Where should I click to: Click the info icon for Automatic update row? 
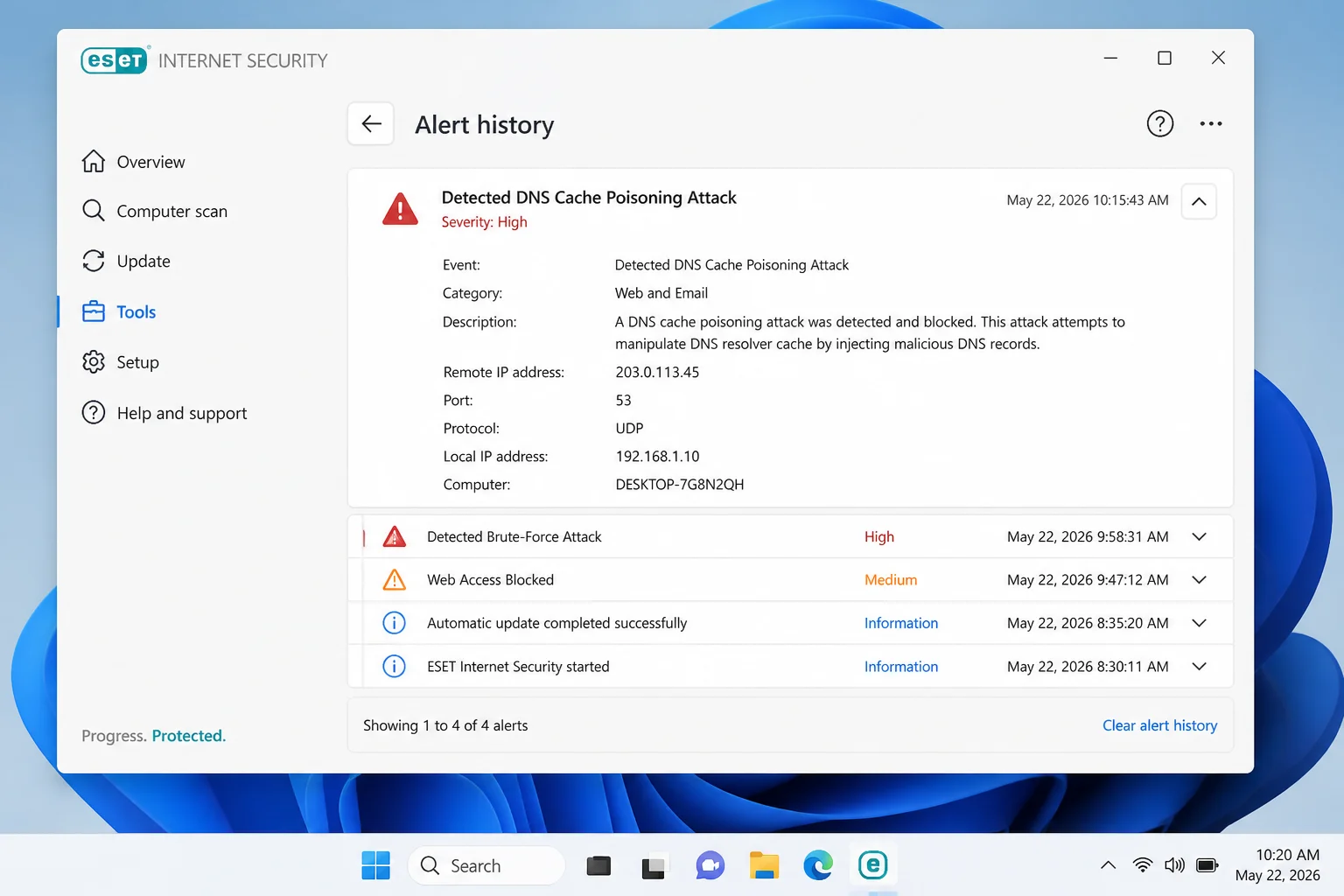[x=395, y=623]
